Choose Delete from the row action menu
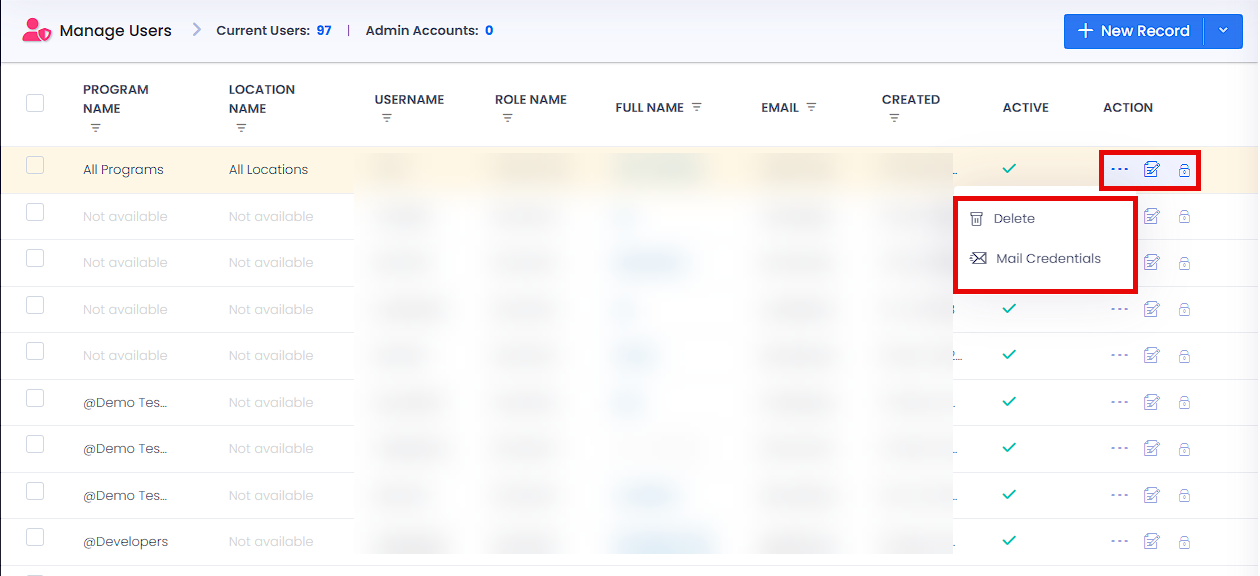The width and height of the screenshot is (1260, 576). click(x=1002, y=218)
